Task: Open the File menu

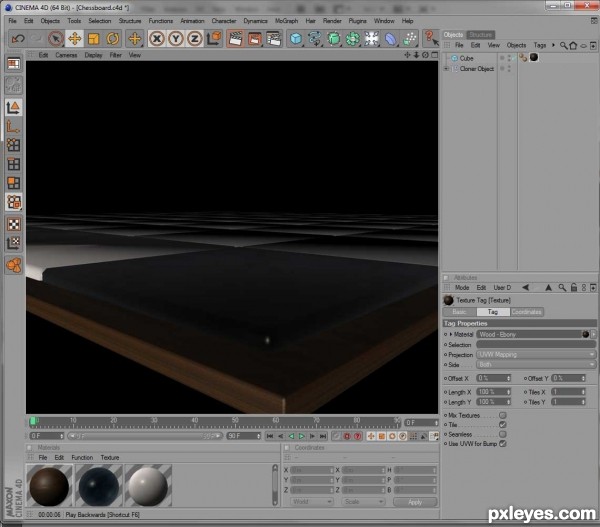Action: [x=13, y=21]
